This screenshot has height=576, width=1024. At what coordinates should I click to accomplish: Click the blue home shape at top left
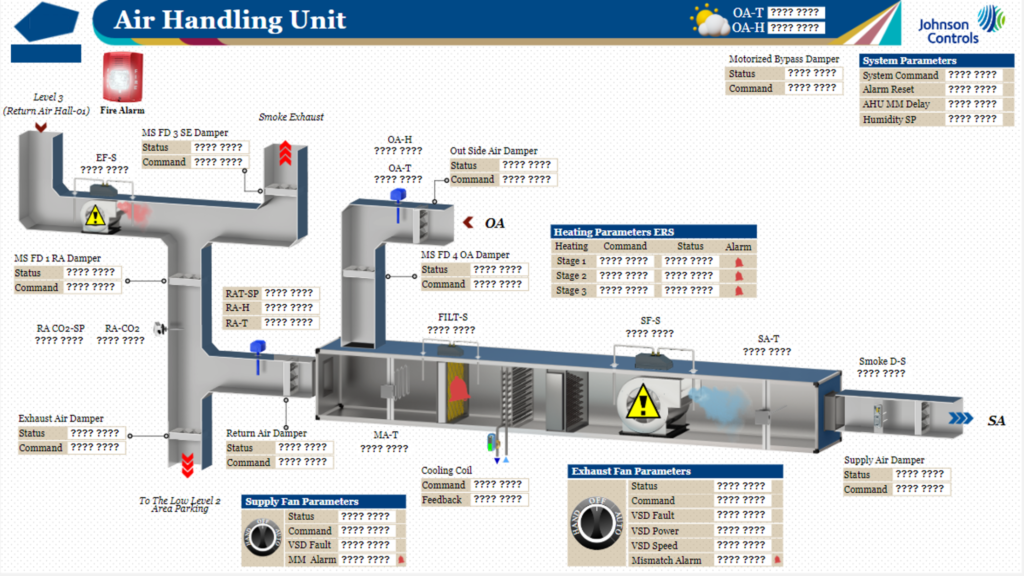tap(46, 21)
